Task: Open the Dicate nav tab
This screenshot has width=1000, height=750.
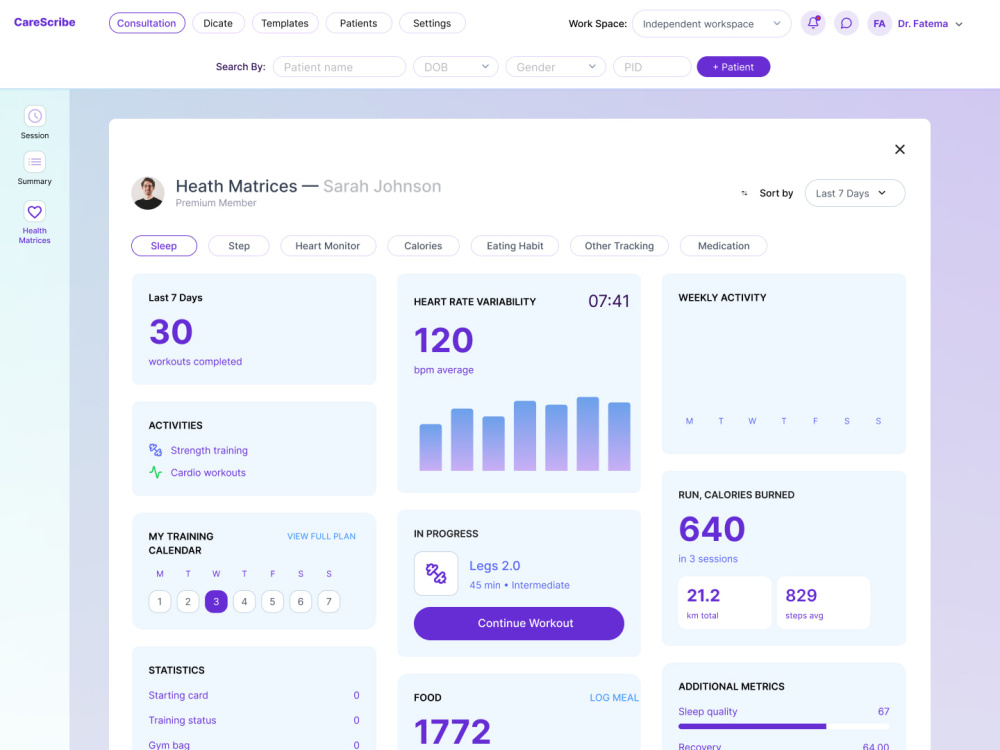Action: click(x=218, y=23)
